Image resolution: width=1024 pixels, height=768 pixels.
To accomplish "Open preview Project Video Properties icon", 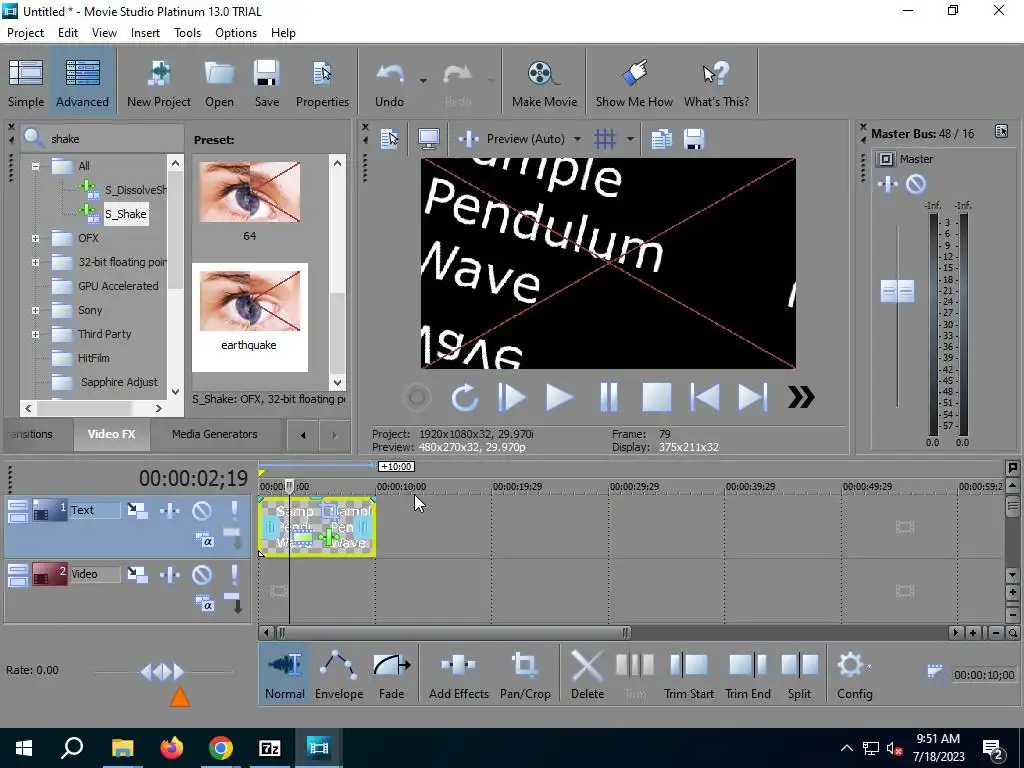I will tap(390, 138).
